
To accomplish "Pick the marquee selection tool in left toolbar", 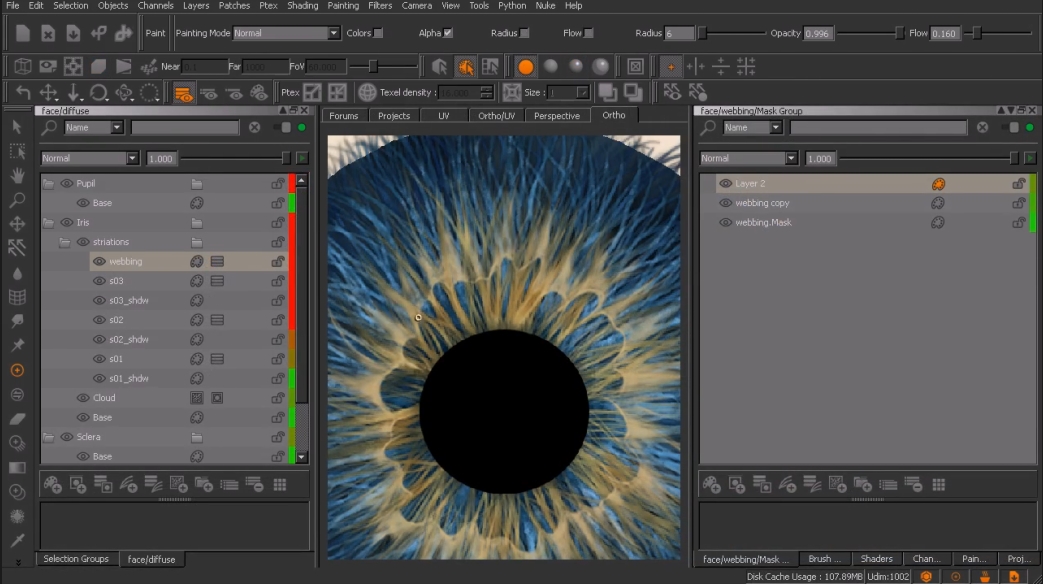I will [17, 152].
